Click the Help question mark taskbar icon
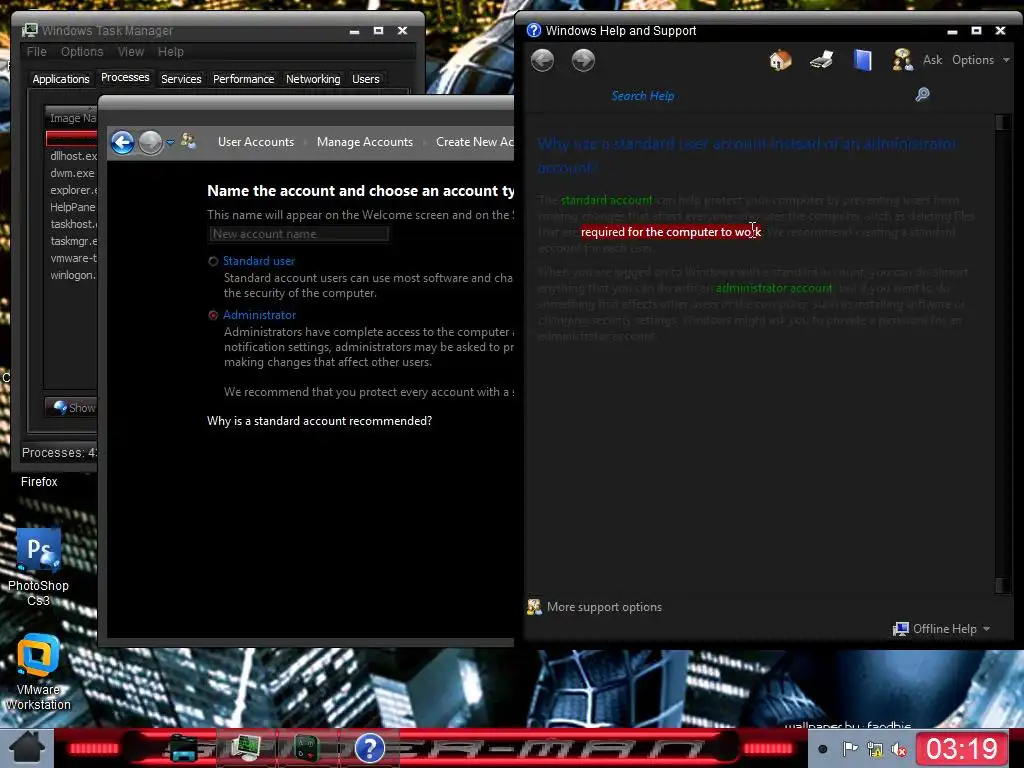This screenshot has height=768, width=1024. coord(369,748)
